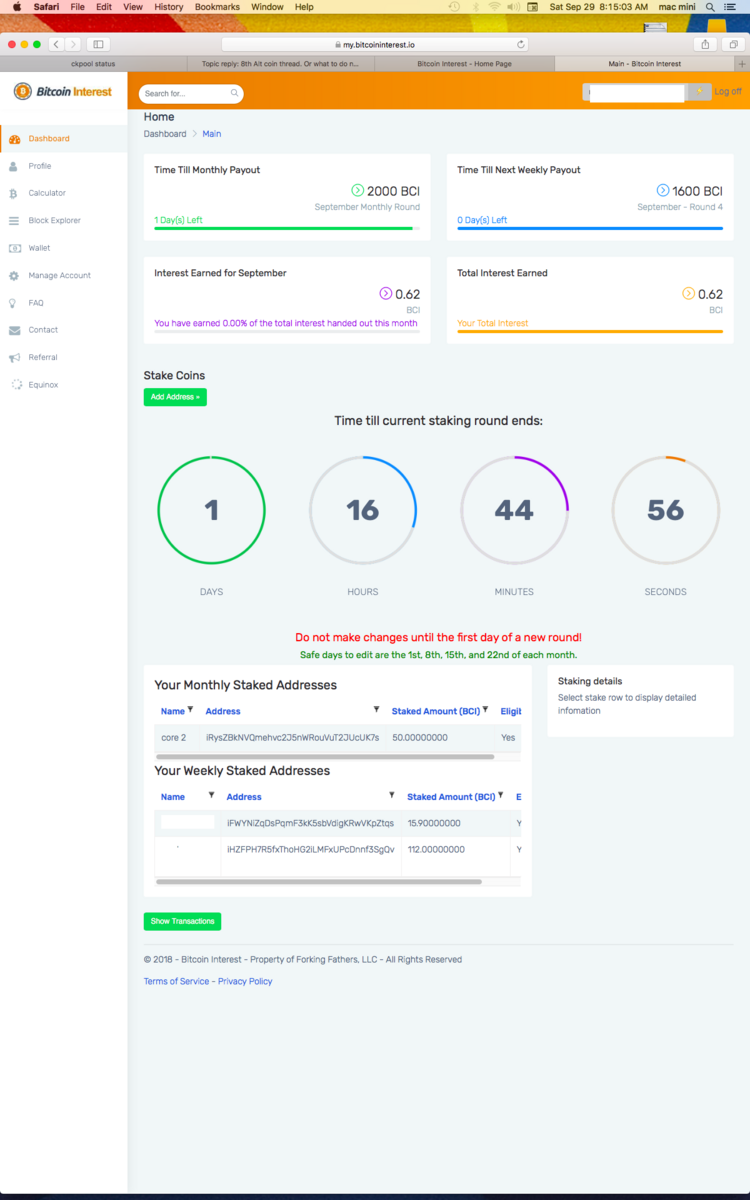Reload the page with the refresh icon

(x=521, y=45)
